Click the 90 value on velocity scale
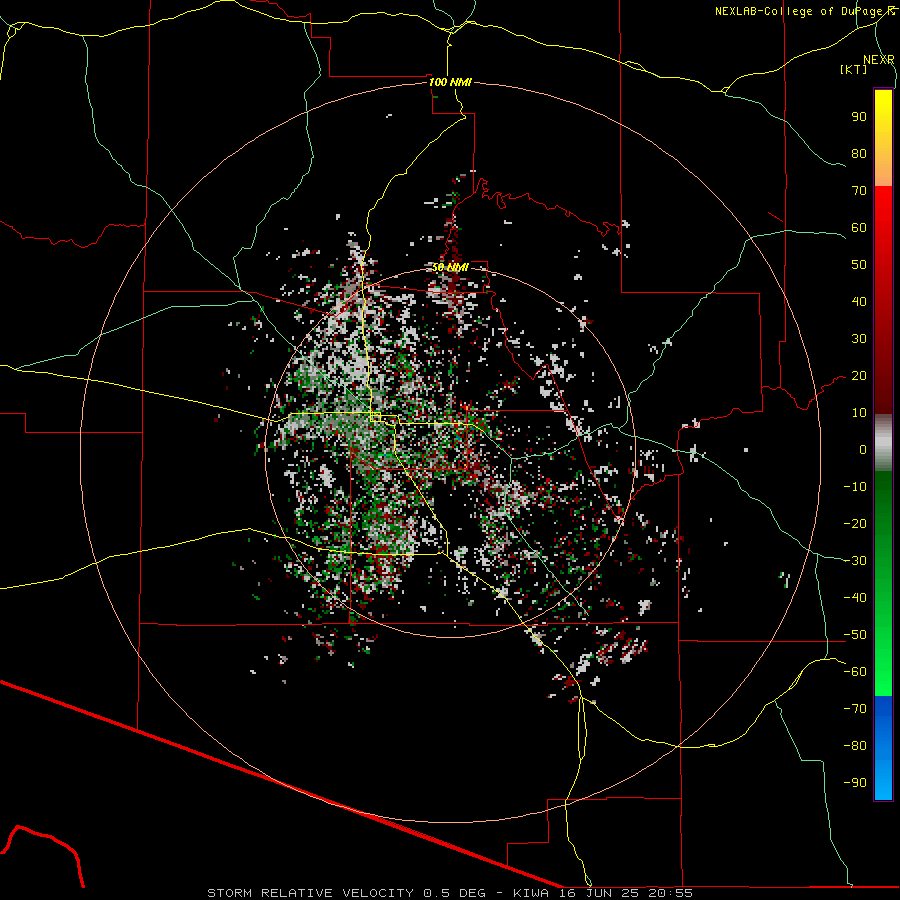 859,117
